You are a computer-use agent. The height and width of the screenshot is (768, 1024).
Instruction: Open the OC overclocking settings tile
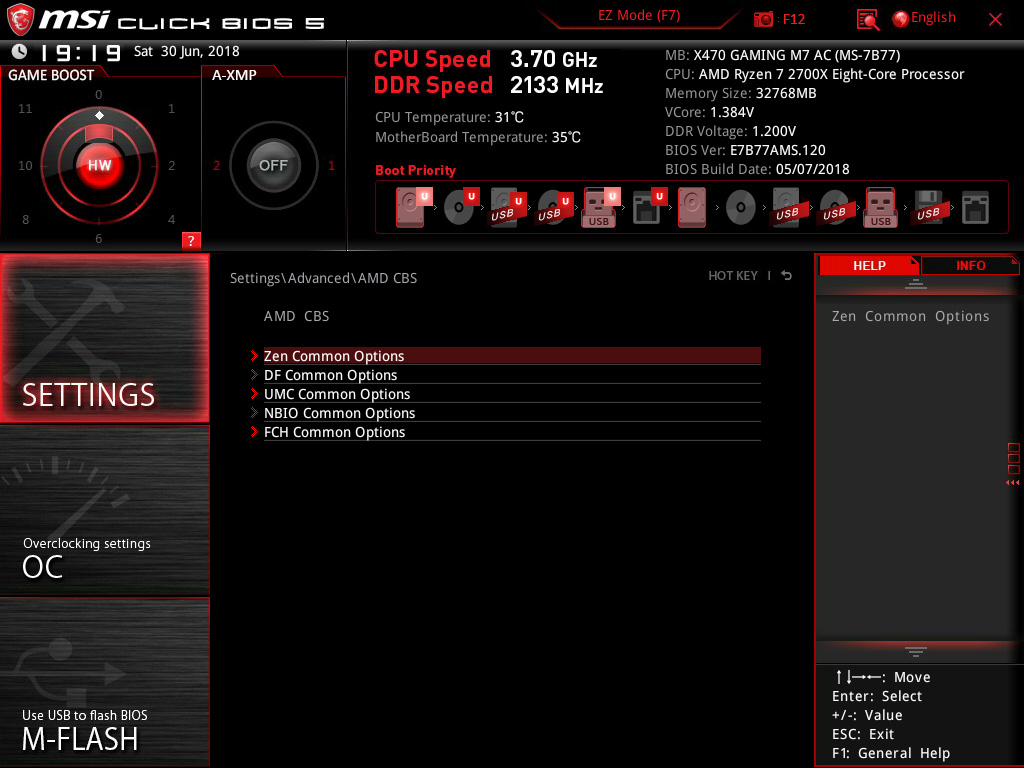pos(104,511)
